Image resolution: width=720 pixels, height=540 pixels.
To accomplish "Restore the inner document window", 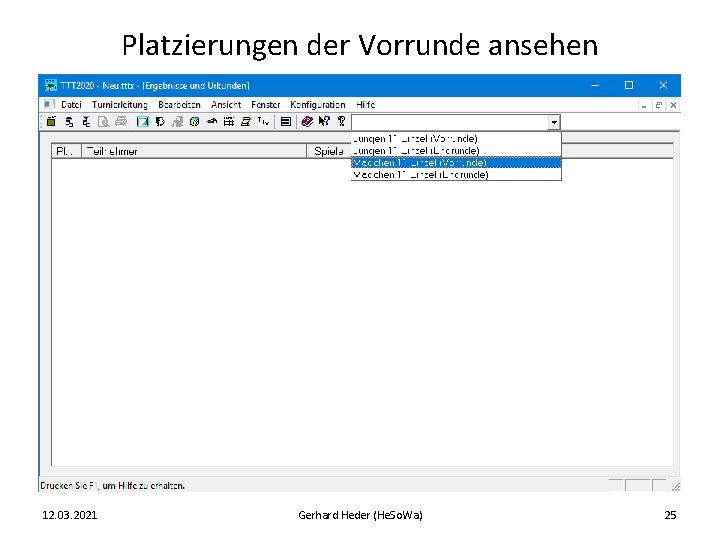I will point(658,105).
